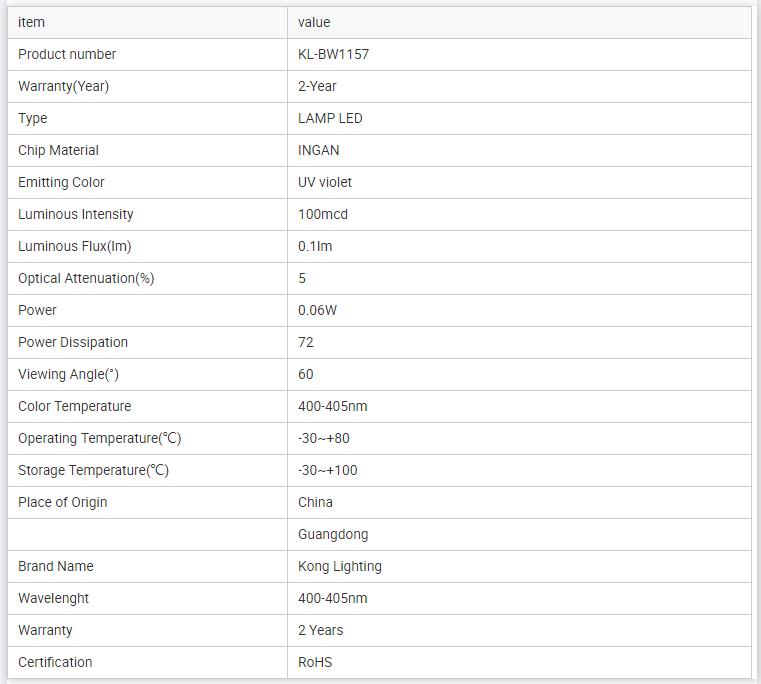The width and height of the screenshot is (761, 684).
Task: Click the "Color Temperature" label
Action: [x=74, y=406]
